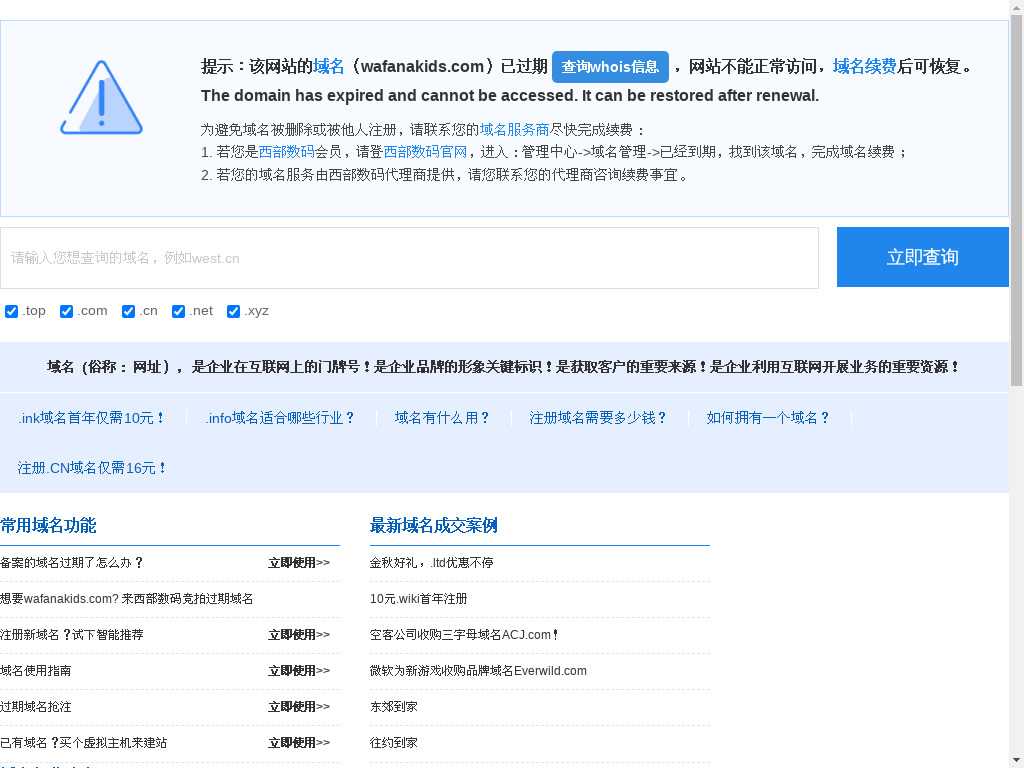Click 立即使用 next to 过期域名抢注
The height and width of the screenshot is (768, 1024).
point(298,706)
